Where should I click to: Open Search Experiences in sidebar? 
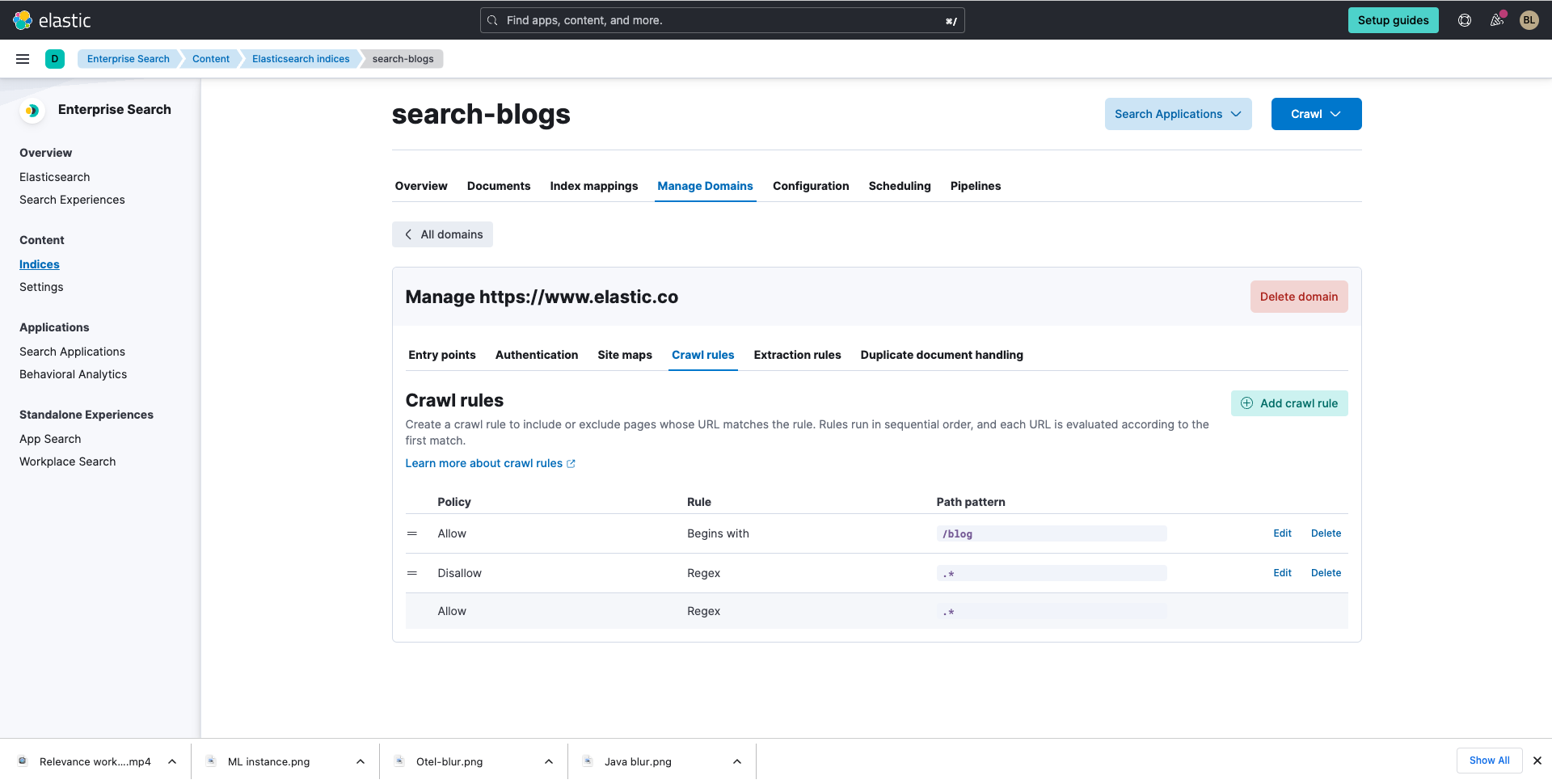click(72, 200)
